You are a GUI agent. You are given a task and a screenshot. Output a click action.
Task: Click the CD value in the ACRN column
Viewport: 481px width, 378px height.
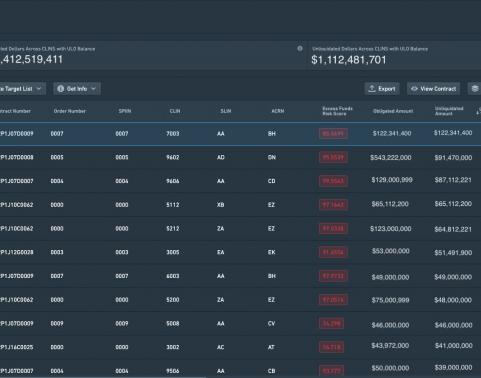tap(272, 181)
